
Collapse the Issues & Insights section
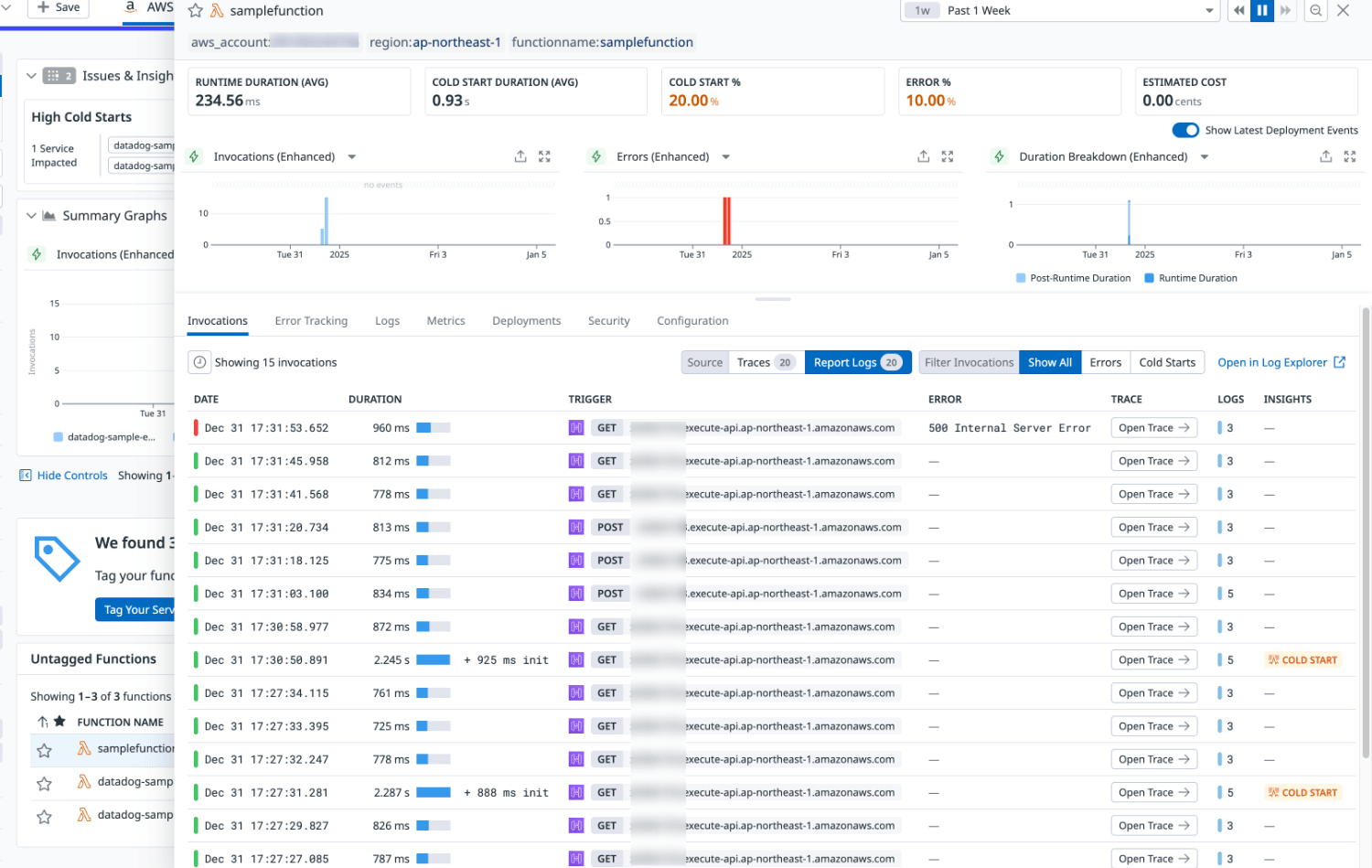[31, 76]
